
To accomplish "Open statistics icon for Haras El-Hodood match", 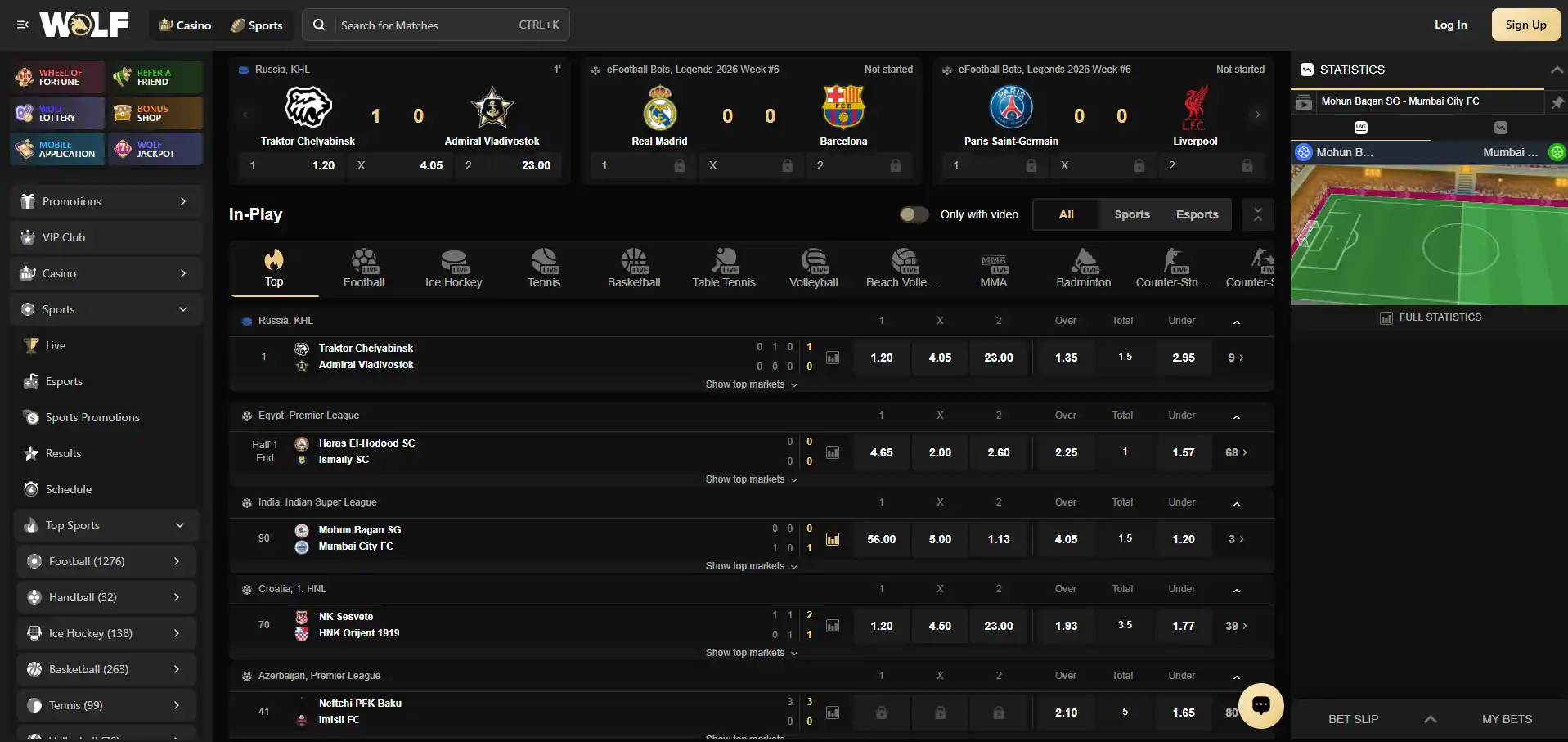I will 833,452.
